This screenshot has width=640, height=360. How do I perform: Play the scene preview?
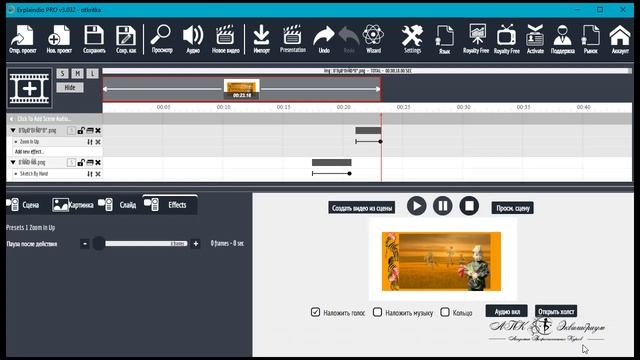[x=416, y=206]
